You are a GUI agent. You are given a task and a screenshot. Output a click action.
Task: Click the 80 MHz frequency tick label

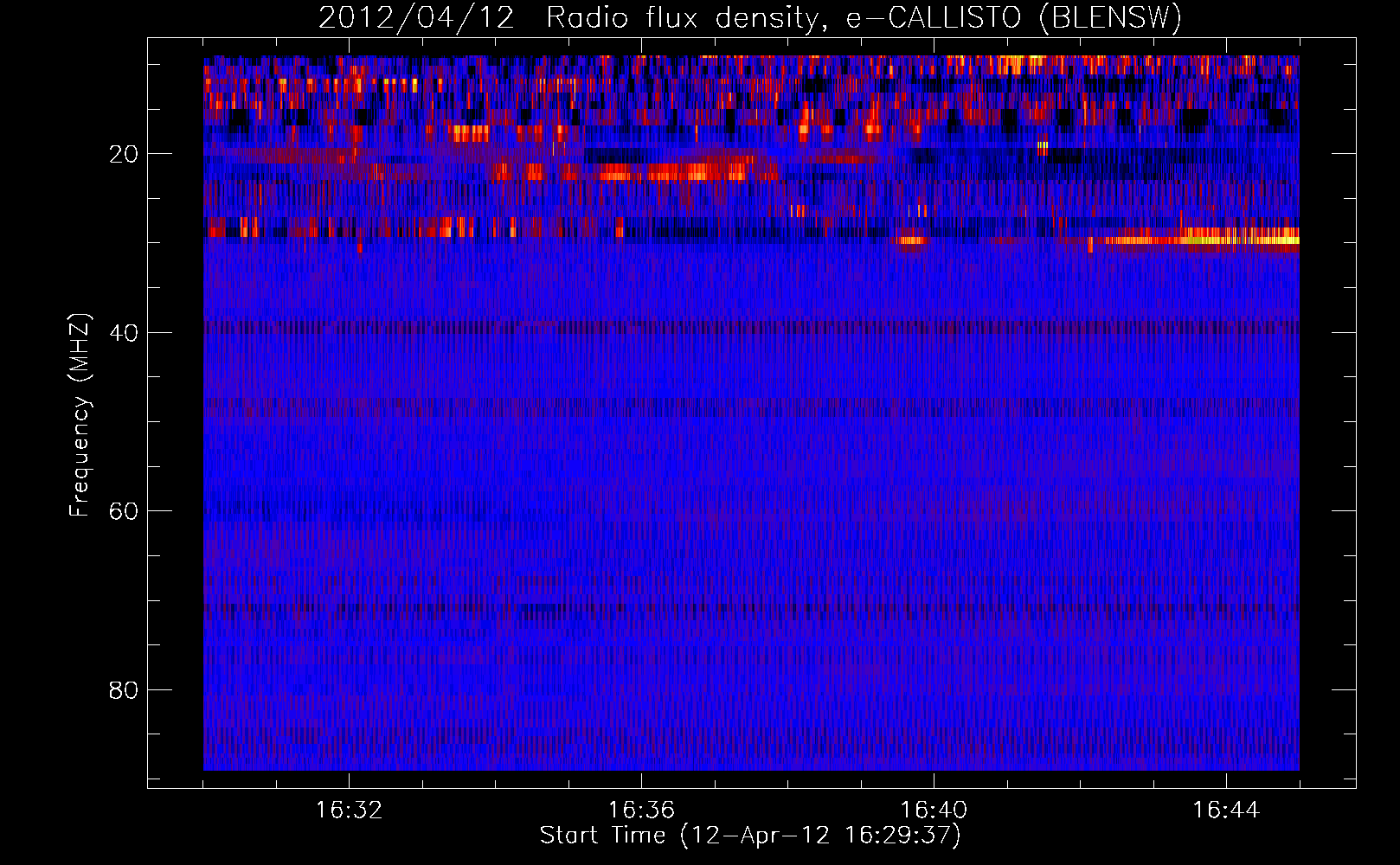point(124,690)
